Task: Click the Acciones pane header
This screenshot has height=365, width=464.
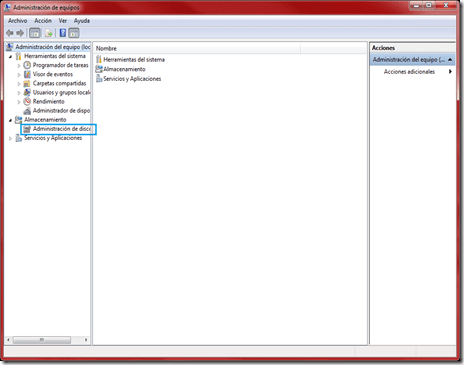Action: (412, 48)
